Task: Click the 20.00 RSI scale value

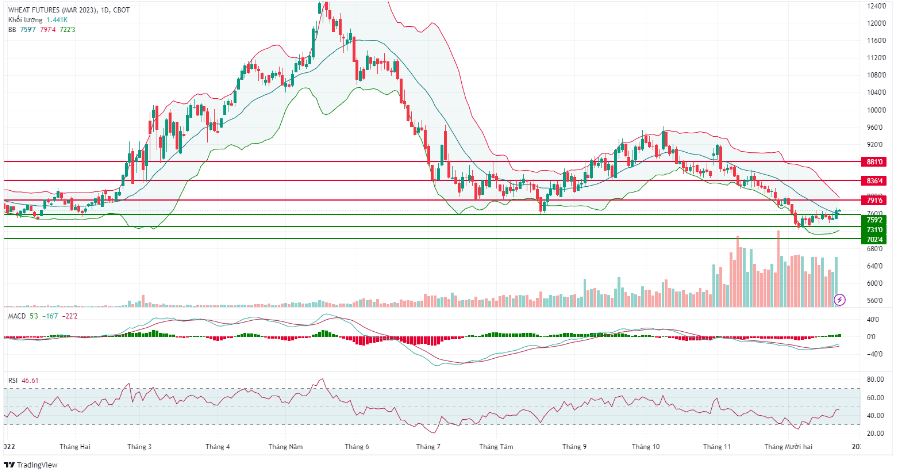Action: coord(877,433)
